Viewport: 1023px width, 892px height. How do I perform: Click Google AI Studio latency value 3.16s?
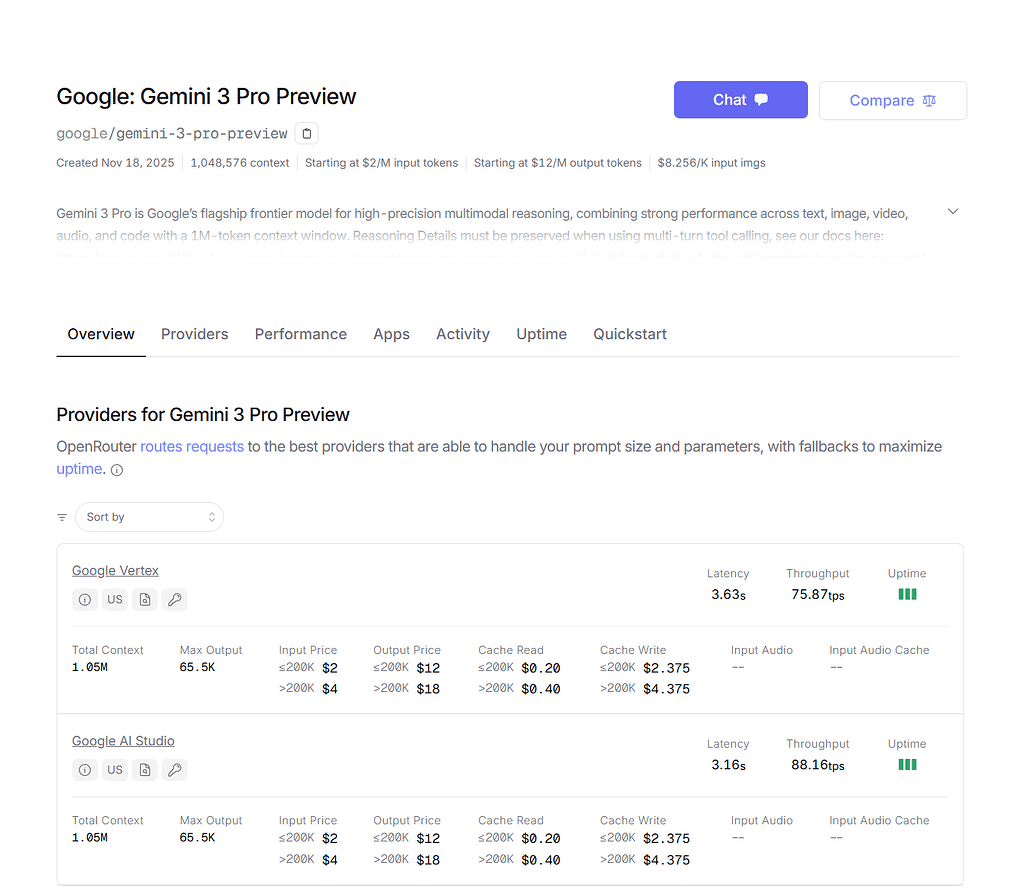tap(728, 765)
